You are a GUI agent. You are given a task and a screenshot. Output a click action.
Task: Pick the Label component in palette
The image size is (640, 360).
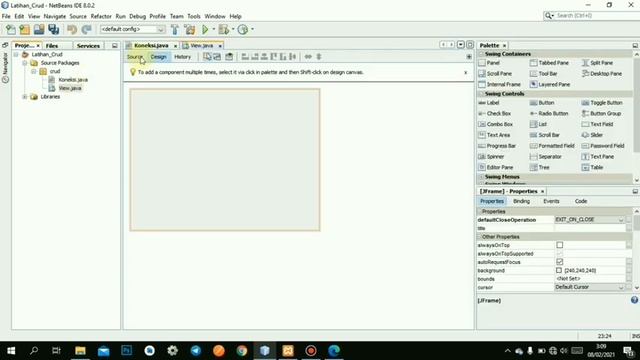[489, 103]
